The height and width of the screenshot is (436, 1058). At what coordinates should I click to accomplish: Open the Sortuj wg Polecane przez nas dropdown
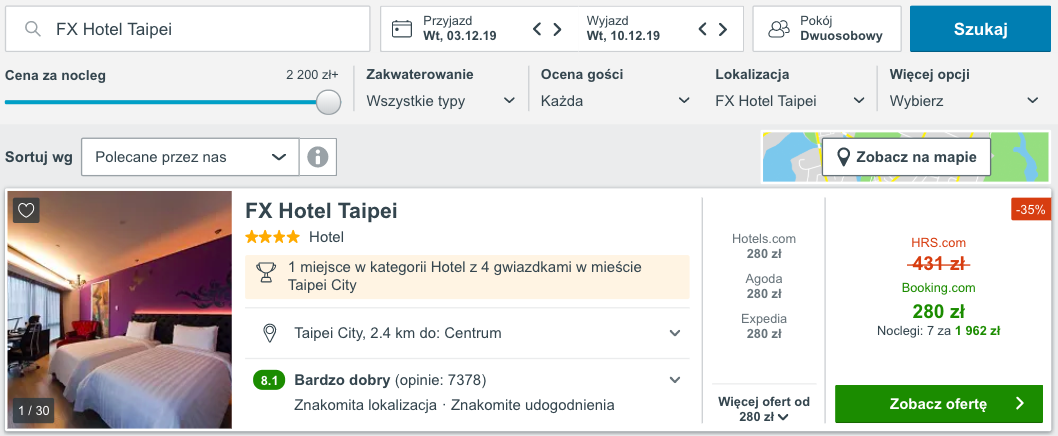[x=190, y=157]
